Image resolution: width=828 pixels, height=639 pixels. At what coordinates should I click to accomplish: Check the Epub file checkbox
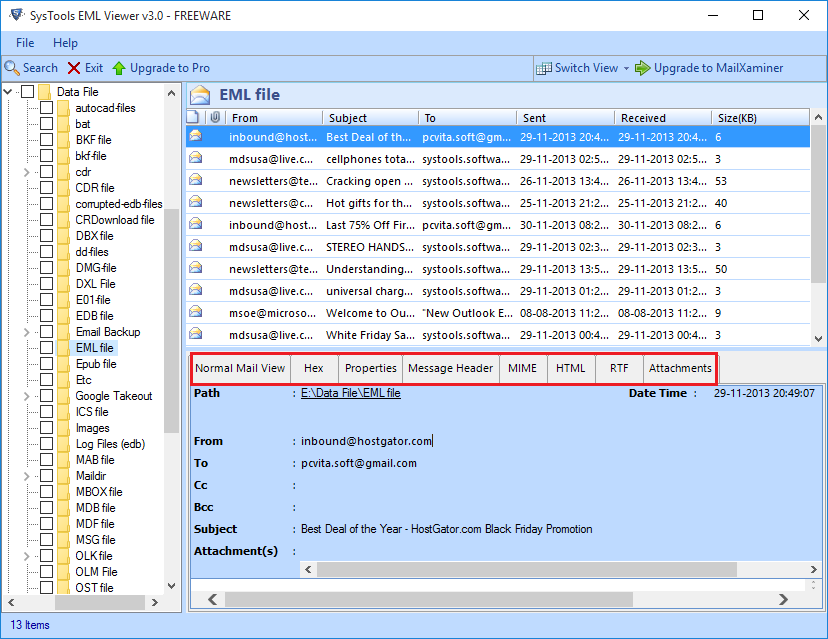[46, 363]
